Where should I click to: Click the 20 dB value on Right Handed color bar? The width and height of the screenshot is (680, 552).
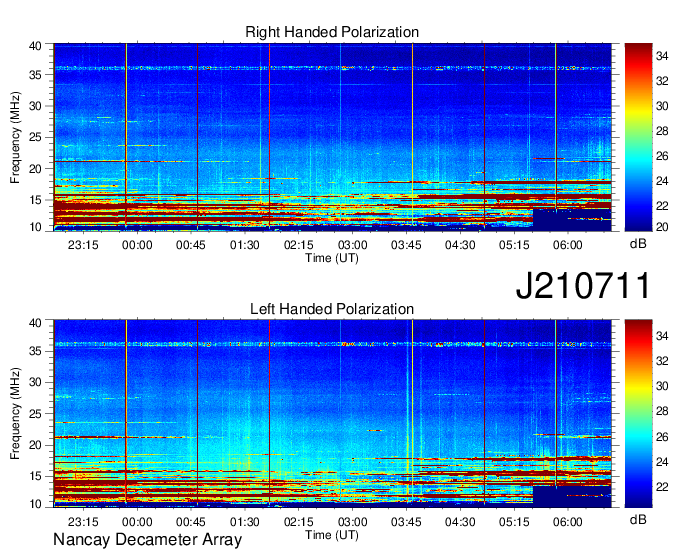(x=662, y=227)
